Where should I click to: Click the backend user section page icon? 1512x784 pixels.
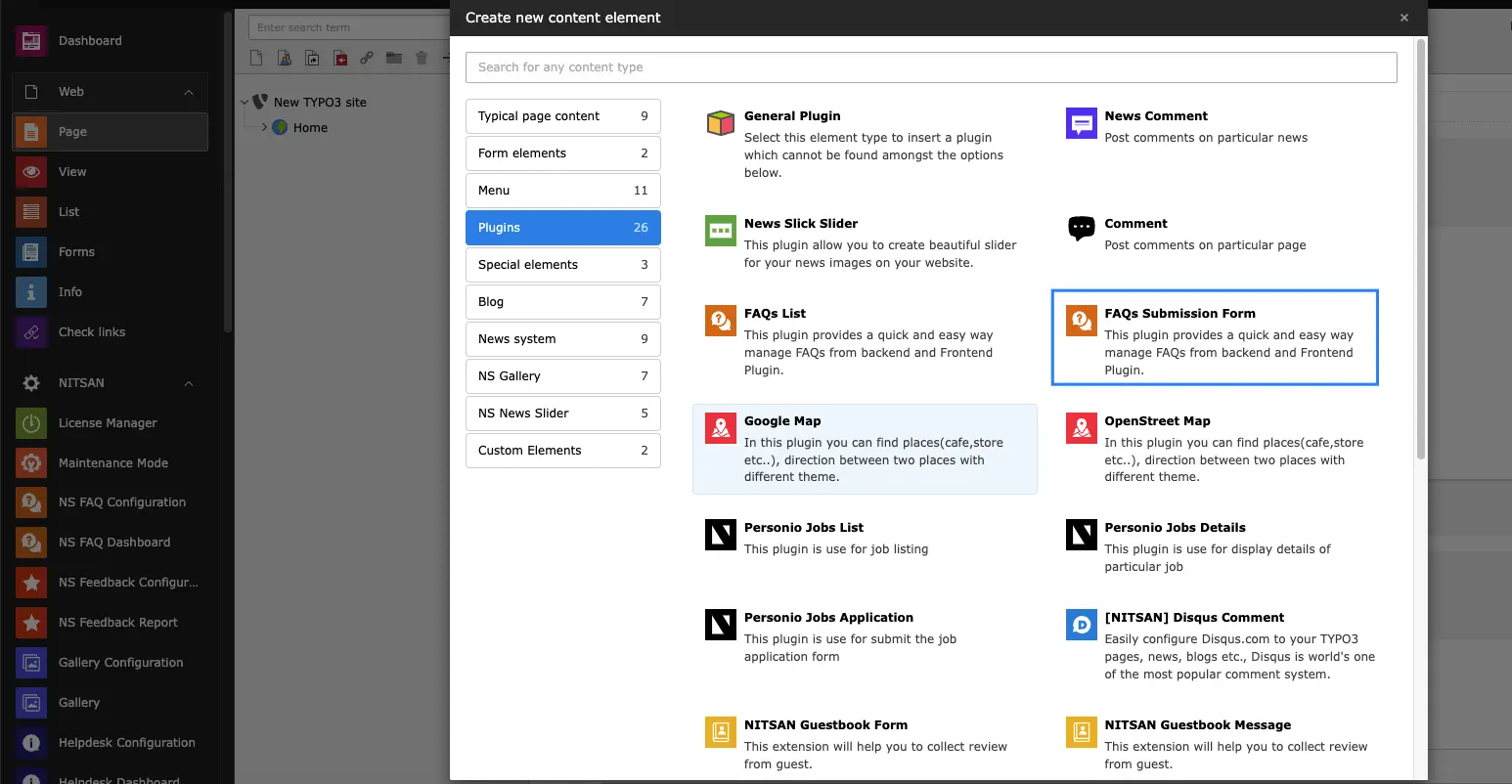coord(285,59)
